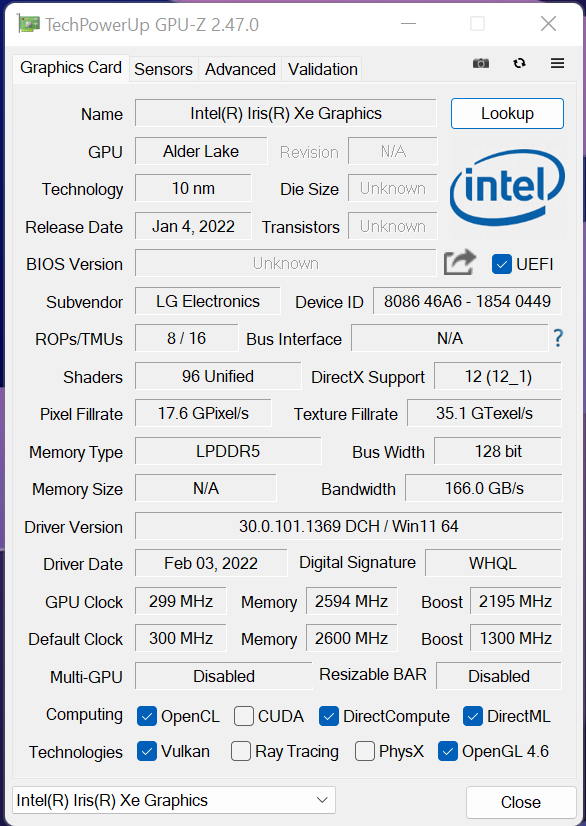Toggle the Vulkan checkbox
This screenshot has width=586, height=826.
pyautogui.click(x=147, y=751)
